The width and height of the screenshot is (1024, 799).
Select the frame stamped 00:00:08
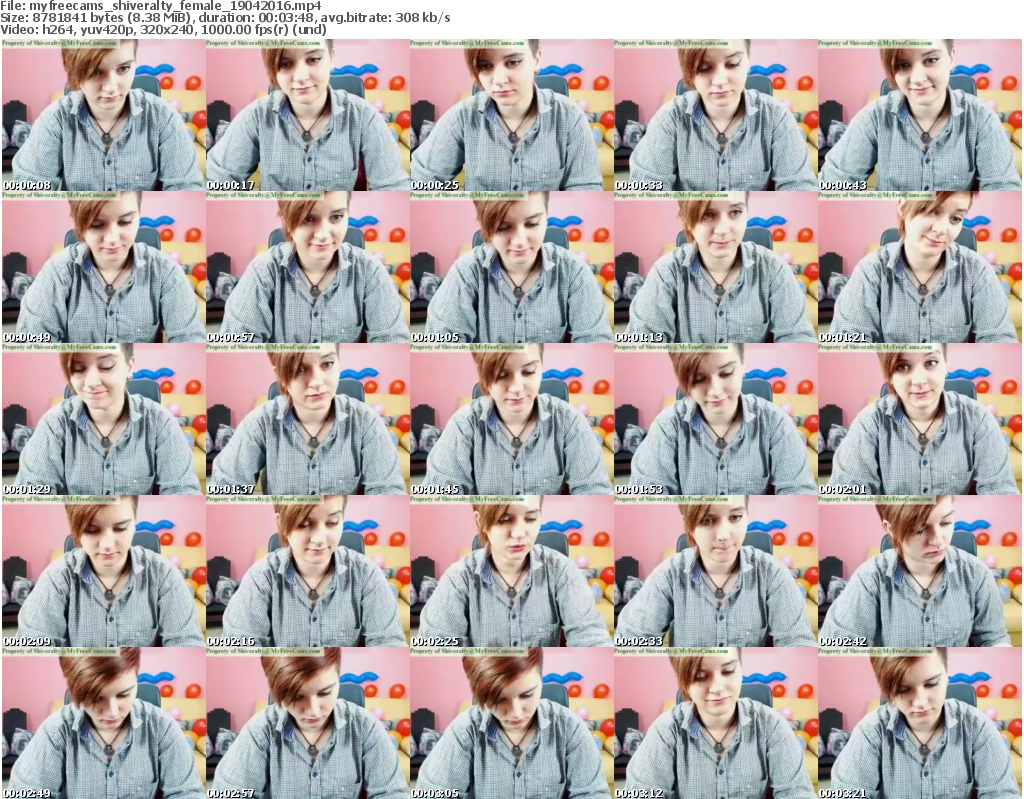104,116
